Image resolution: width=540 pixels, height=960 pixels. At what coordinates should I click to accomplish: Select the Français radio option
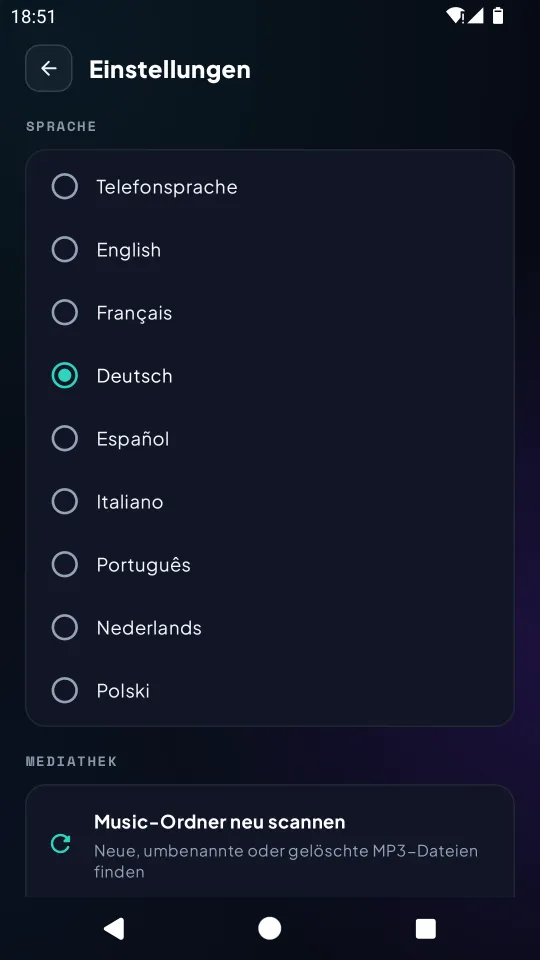[269, 313]
